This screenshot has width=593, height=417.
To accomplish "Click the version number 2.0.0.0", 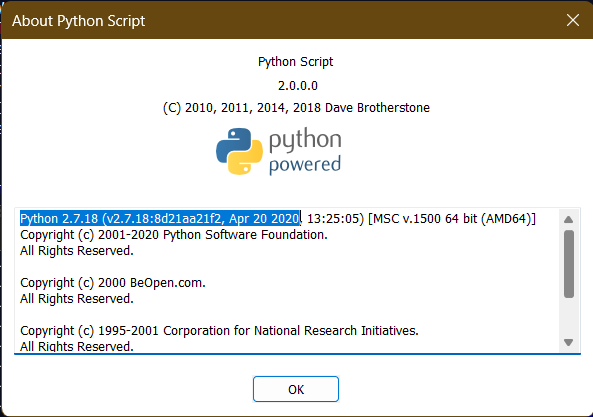I will pyautogui.click(x=298, y=86).
